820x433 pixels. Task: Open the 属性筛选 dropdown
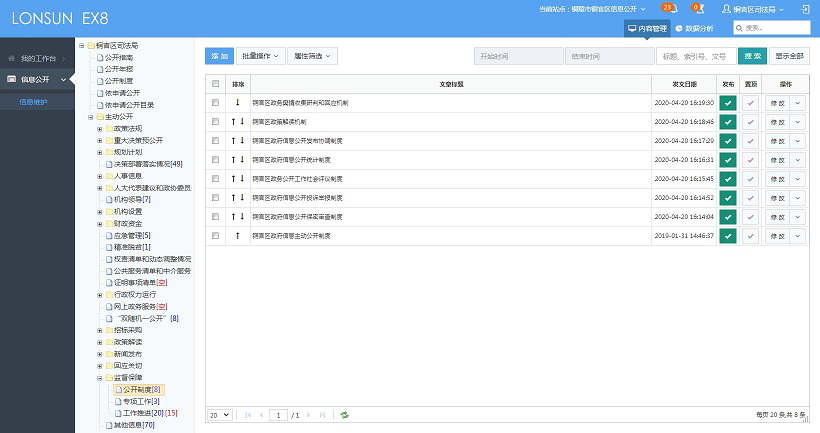[312, 57]
